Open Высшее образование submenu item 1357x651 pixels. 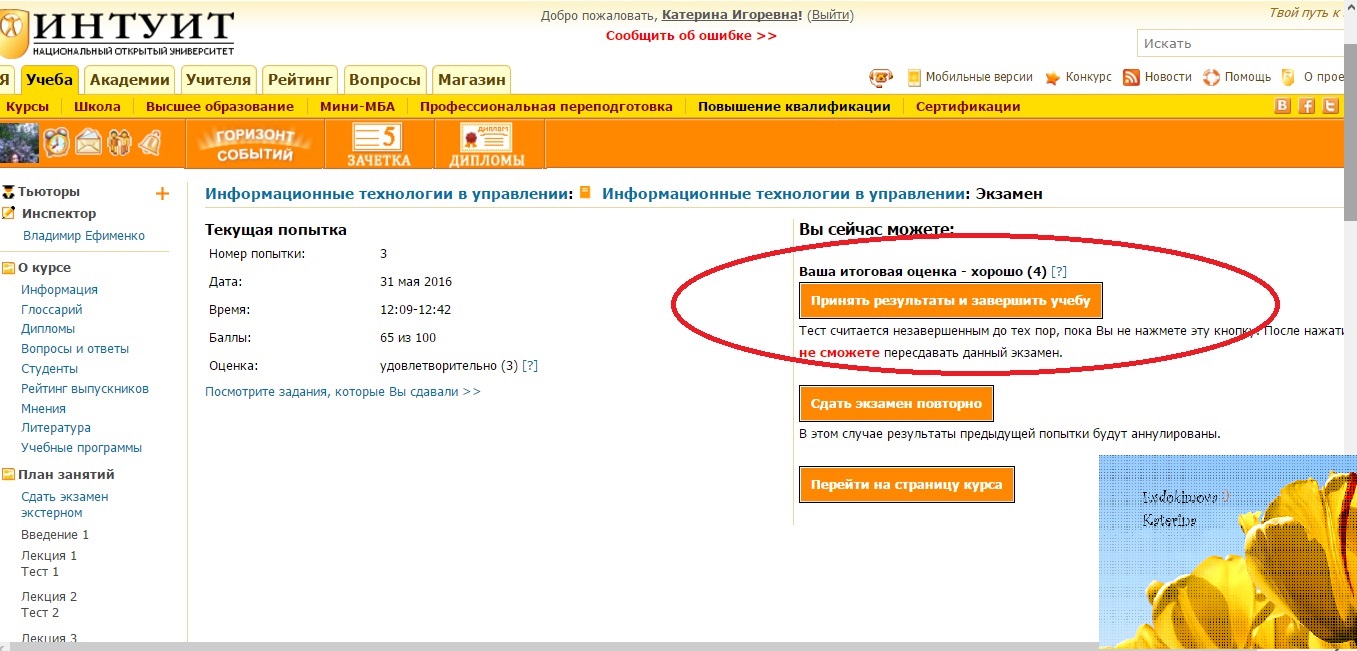[x=220, y=107]
